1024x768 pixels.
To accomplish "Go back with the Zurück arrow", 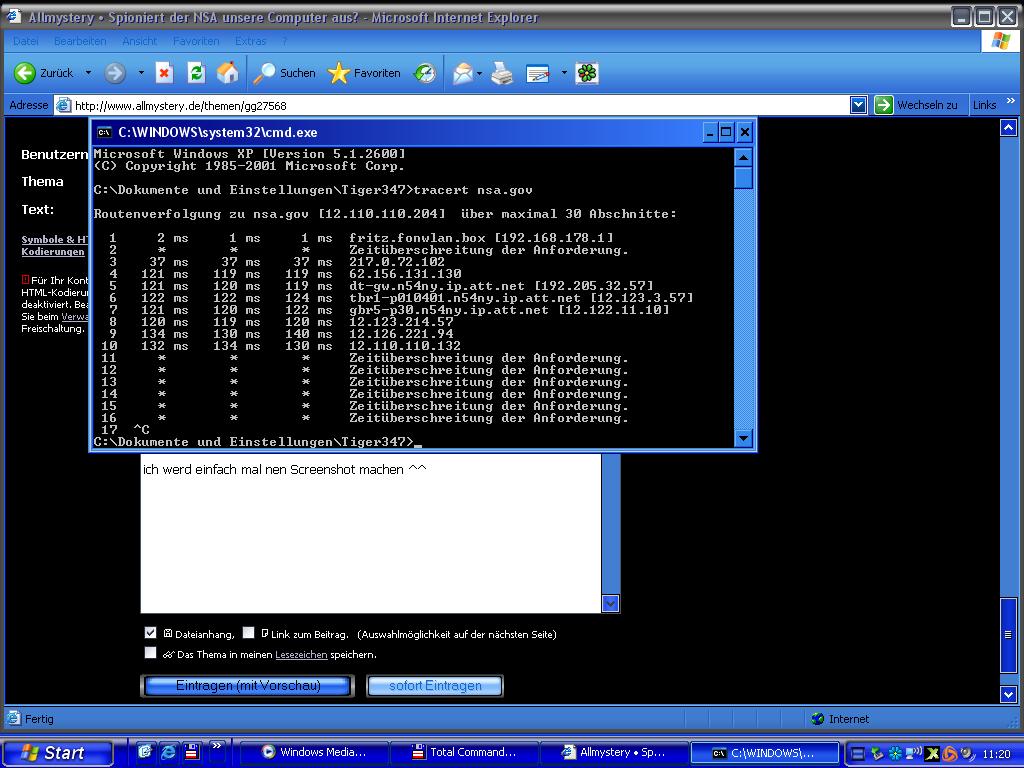I will pyautogui.click(x=43, y=73).
